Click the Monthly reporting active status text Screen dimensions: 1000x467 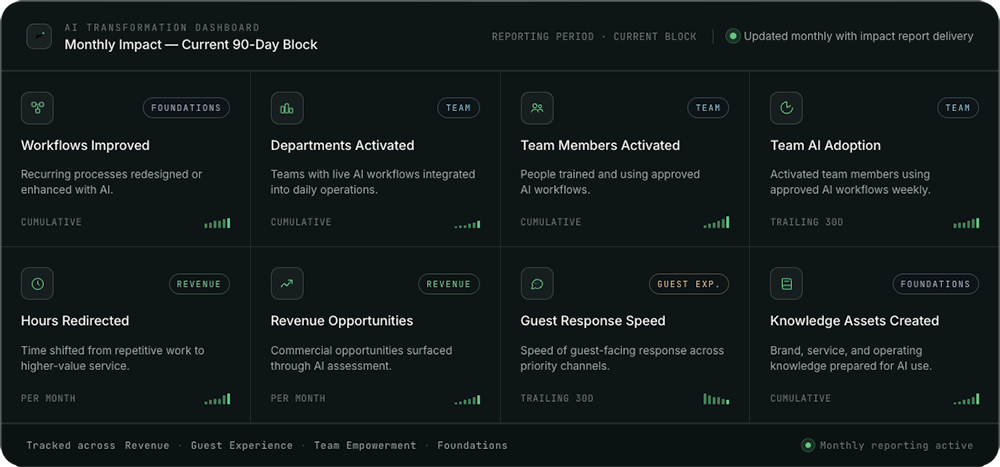[897, 445]
